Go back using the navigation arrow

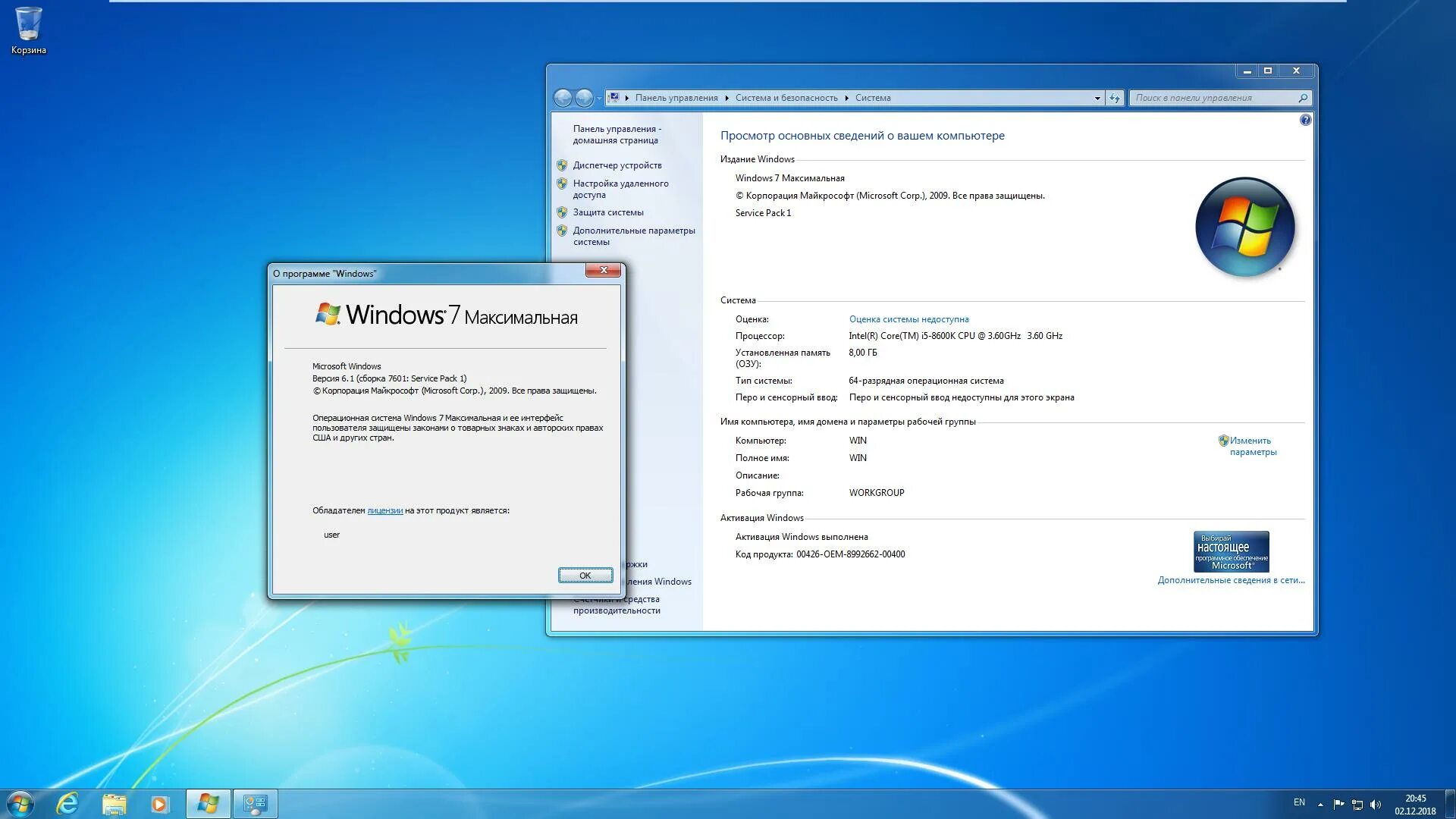click(x=563, y=98)
